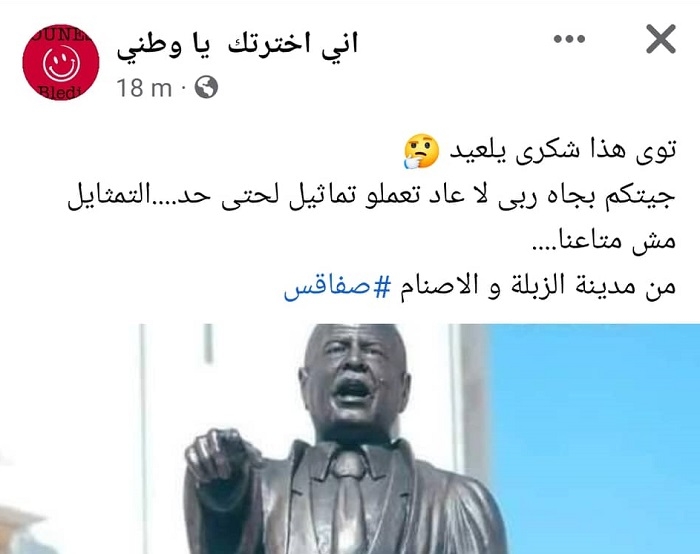This screenshot has width=700, height=554.
Task: Click the 18 m timestamp
Action: click(x=144, y=87)
